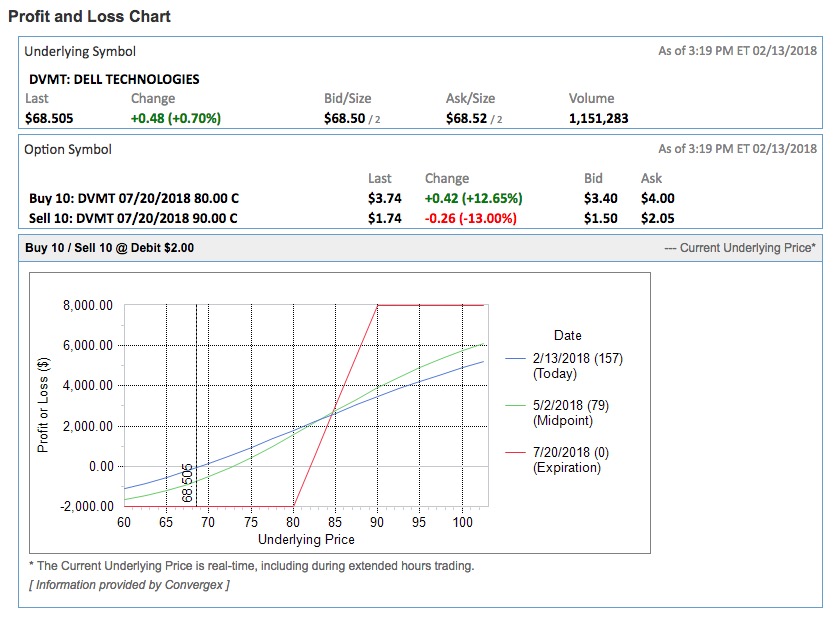Screen dimensions: 835x624
Task: Click the x-axis label 60
Action: tap(124, 522)
